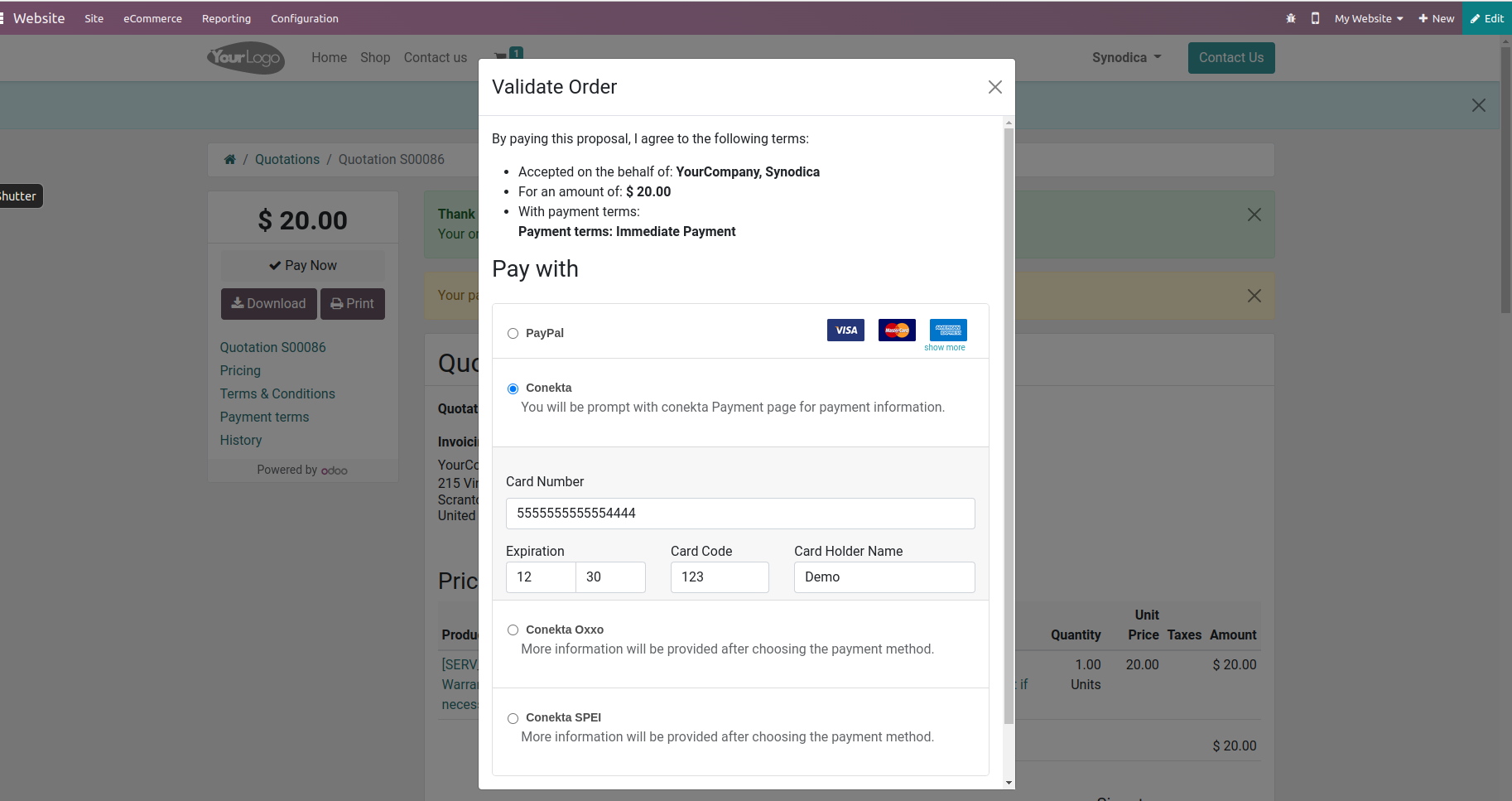Click the Visa card icon
The height and width of the screenshot is (801, 1512).
point(845,330)
